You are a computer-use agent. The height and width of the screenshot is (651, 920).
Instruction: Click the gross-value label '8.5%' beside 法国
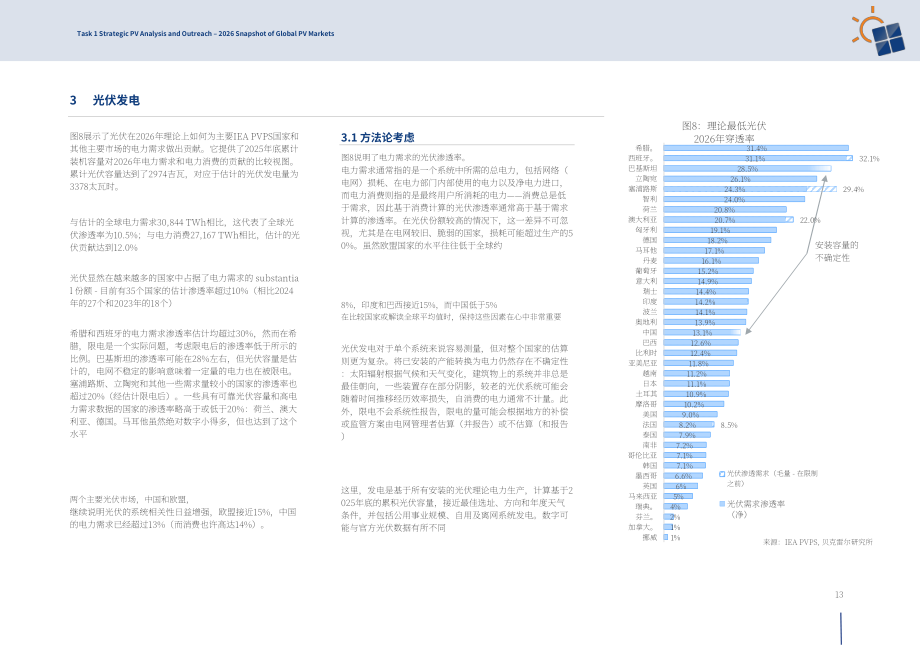pos(729,425)
